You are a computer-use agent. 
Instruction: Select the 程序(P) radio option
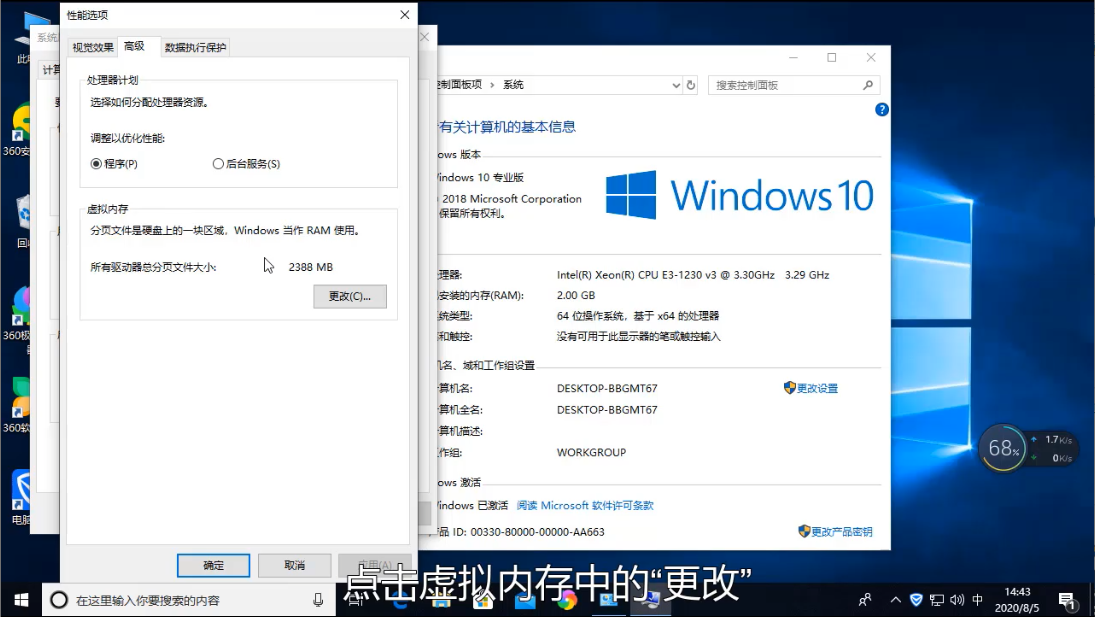coord(114,164)
